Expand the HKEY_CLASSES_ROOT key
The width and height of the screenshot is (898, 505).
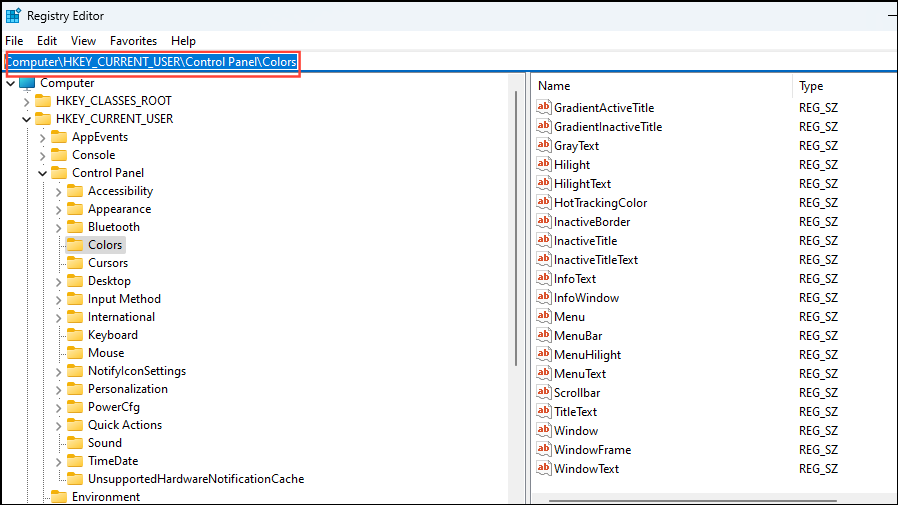(26, 102)
